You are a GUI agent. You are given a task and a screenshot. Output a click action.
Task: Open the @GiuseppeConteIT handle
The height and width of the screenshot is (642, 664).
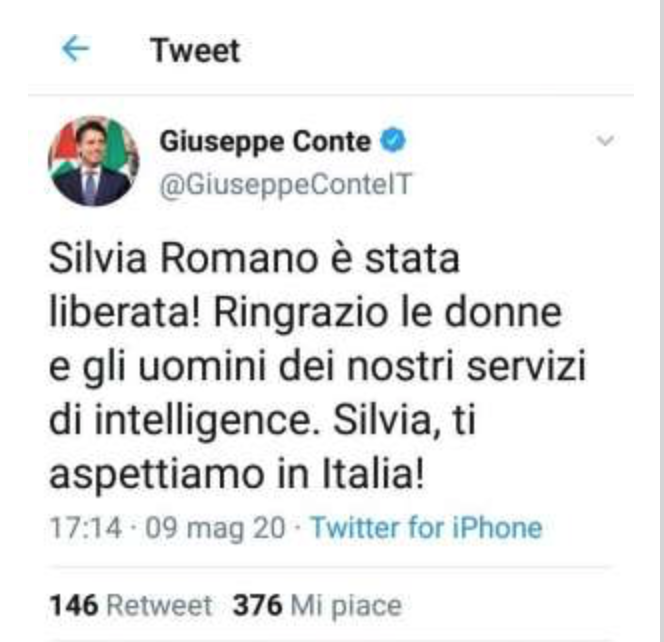point(285,185)
